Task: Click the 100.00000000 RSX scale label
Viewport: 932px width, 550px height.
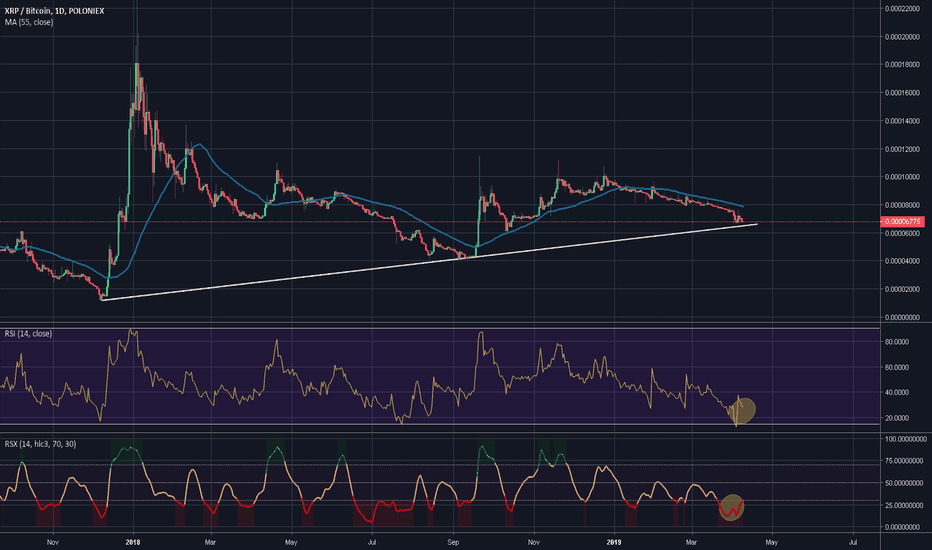Action: (906, 439)
